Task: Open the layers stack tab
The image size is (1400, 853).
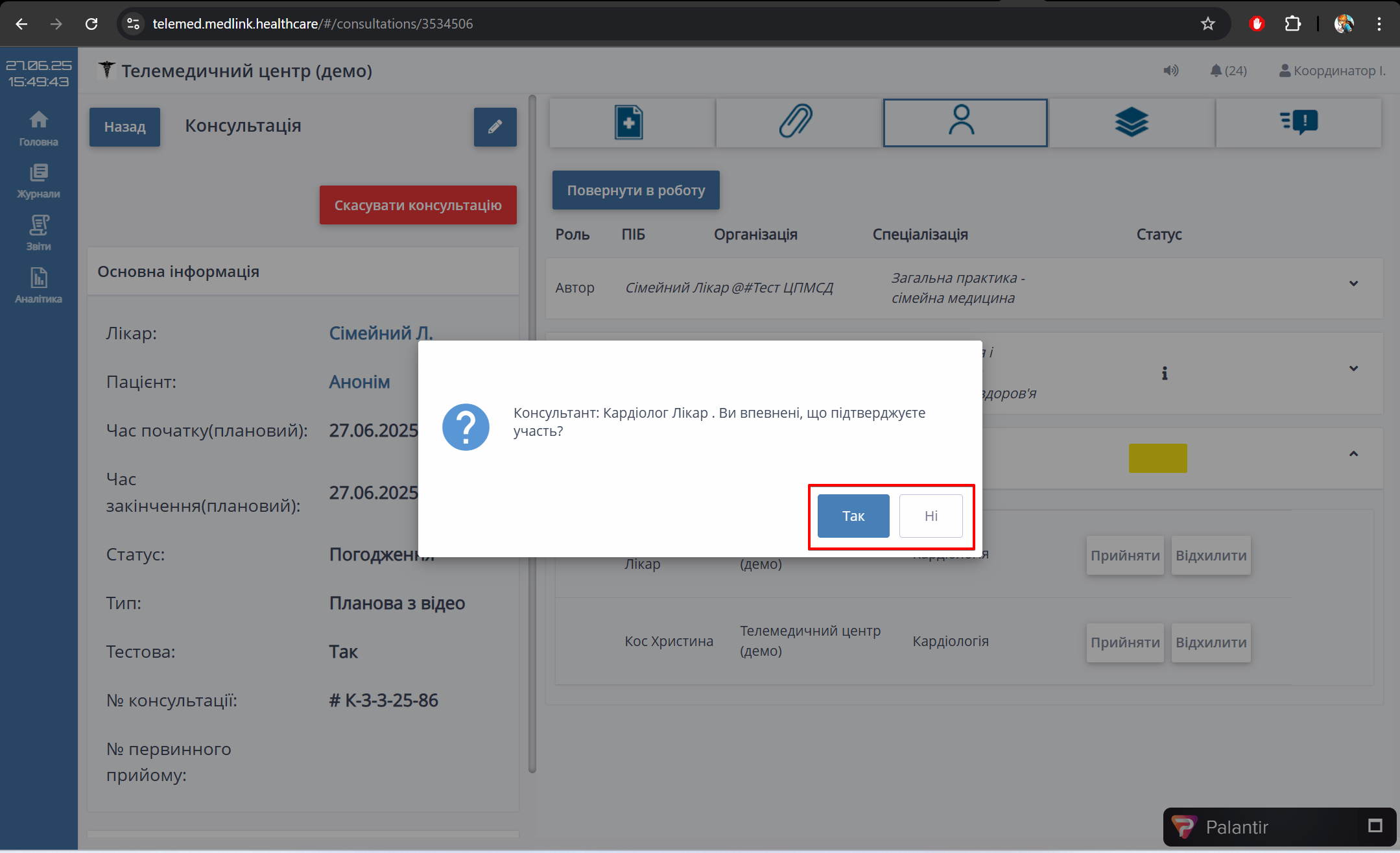Action: [x=1132, y=122]
